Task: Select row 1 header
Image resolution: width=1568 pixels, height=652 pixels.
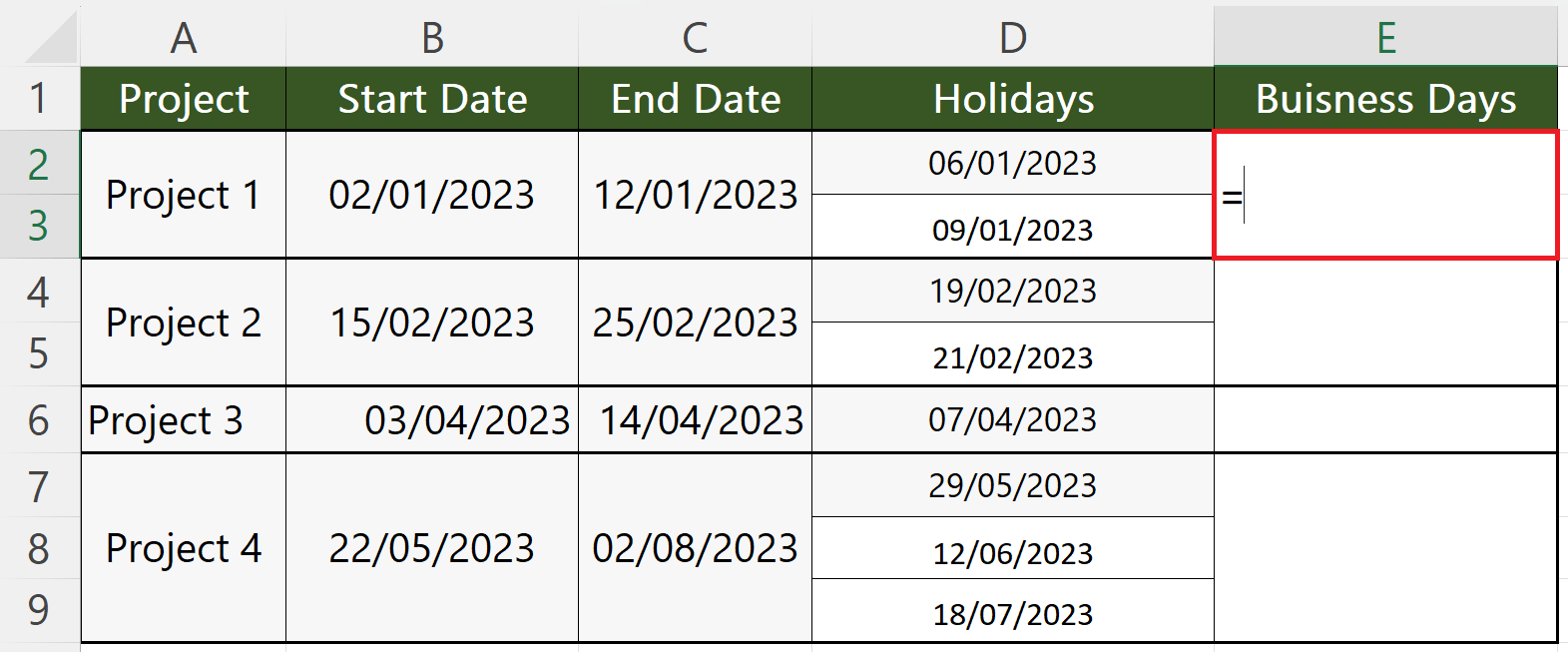Action: coord(39,97)
